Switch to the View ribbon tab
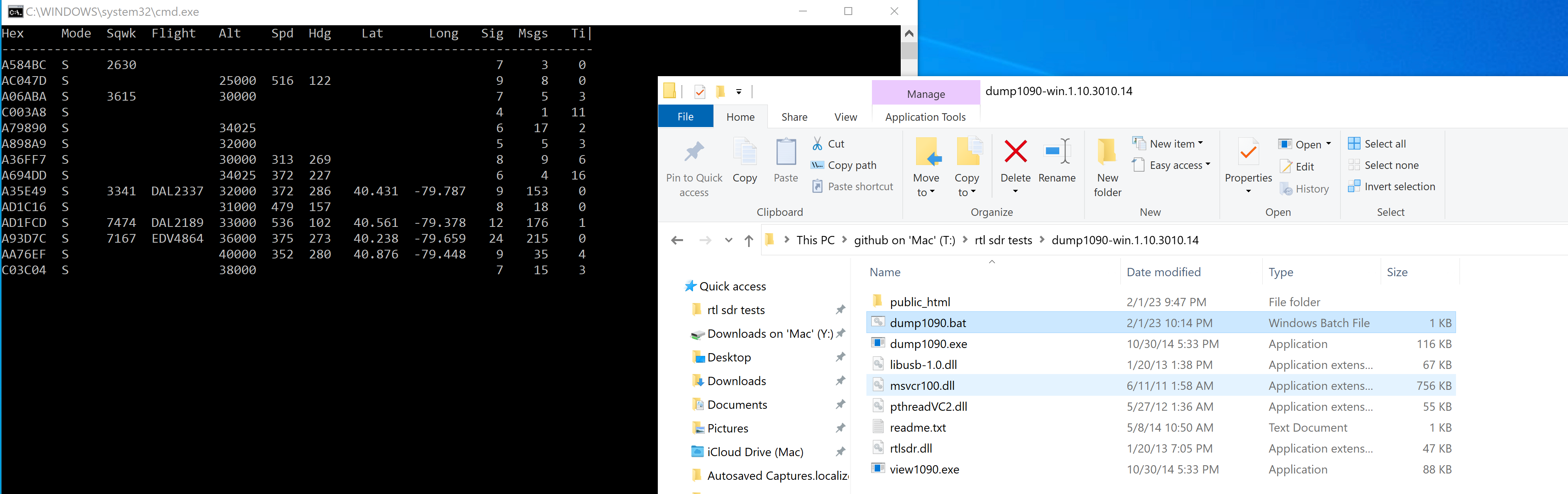The height and width of the screenshot is (494, 1568). pos(846,117)
